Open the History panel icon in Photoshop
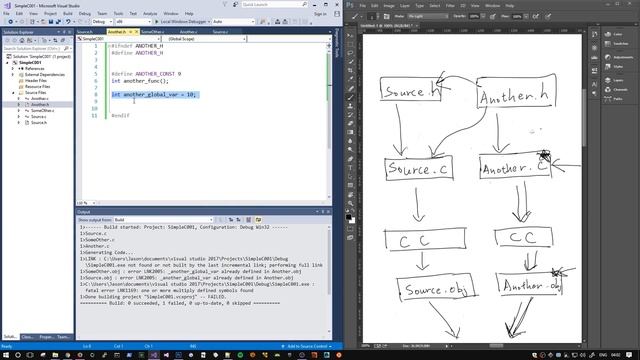The width and height of the screenshot is (640, 360). coord(594,34)
